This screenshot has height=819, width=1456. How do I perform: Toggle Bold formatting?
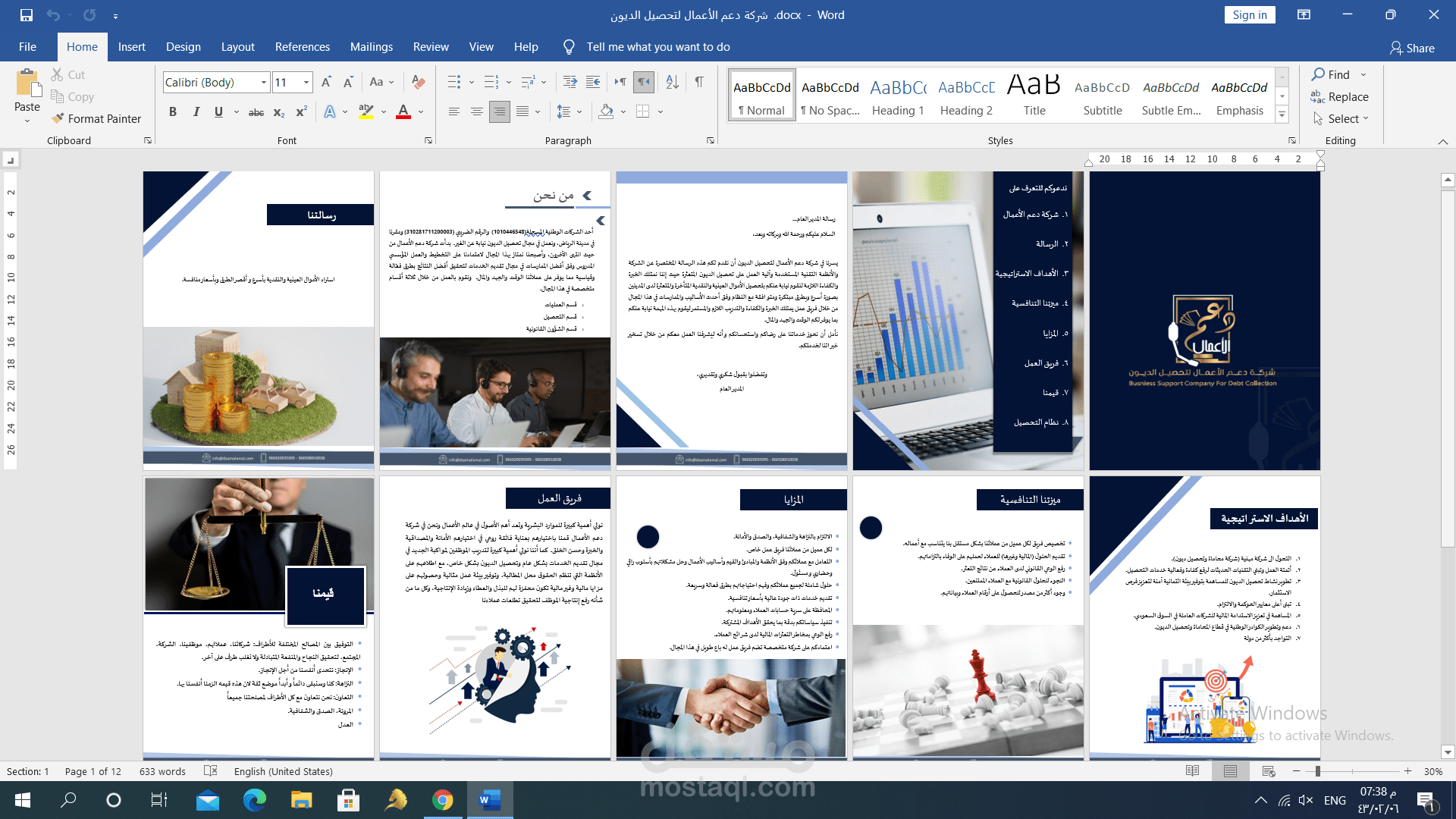pyautogui.click(x=173, y=111)
